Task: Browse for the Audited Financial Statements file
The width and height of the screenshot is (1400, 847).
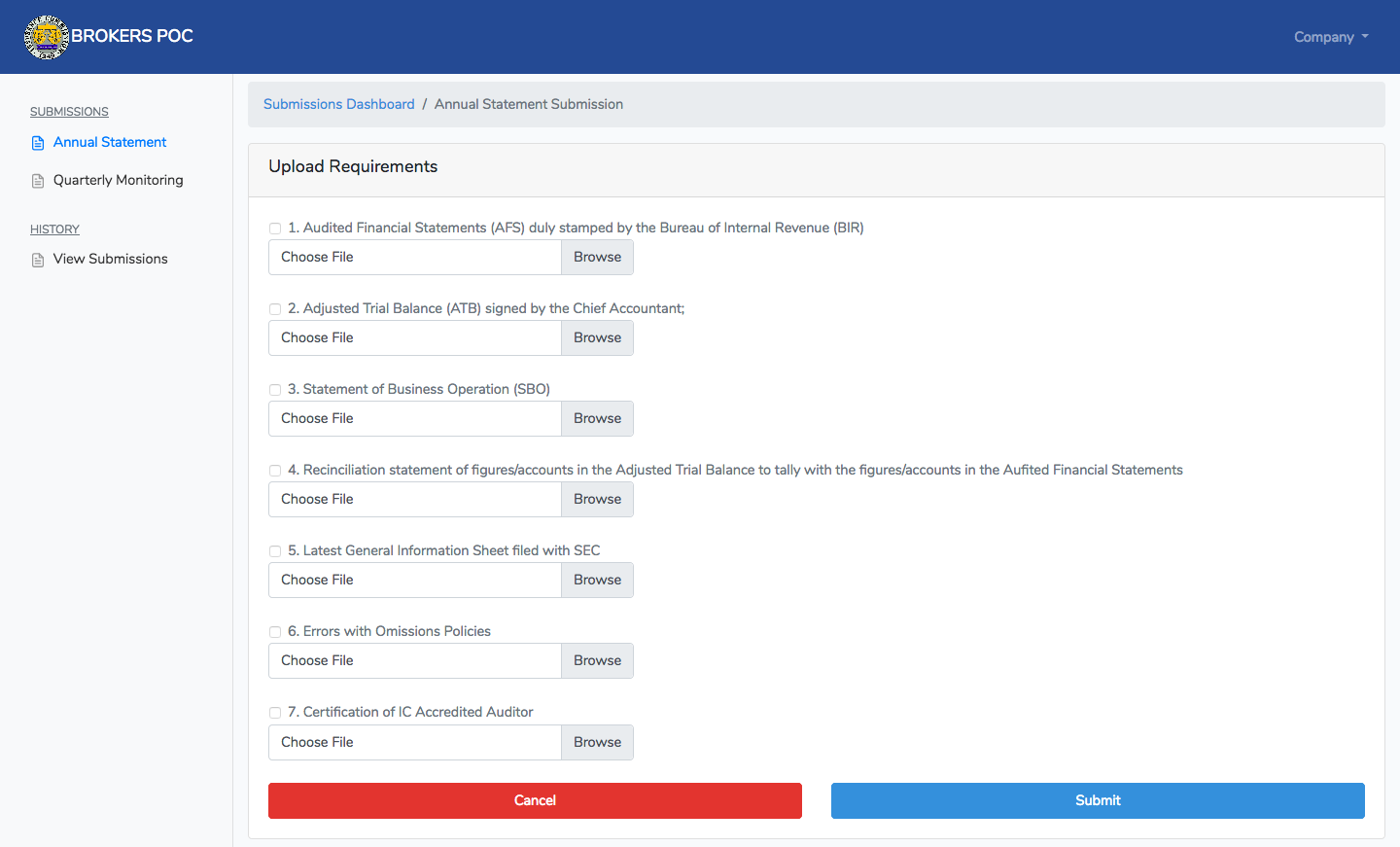Action: click(x=597, y=258)
